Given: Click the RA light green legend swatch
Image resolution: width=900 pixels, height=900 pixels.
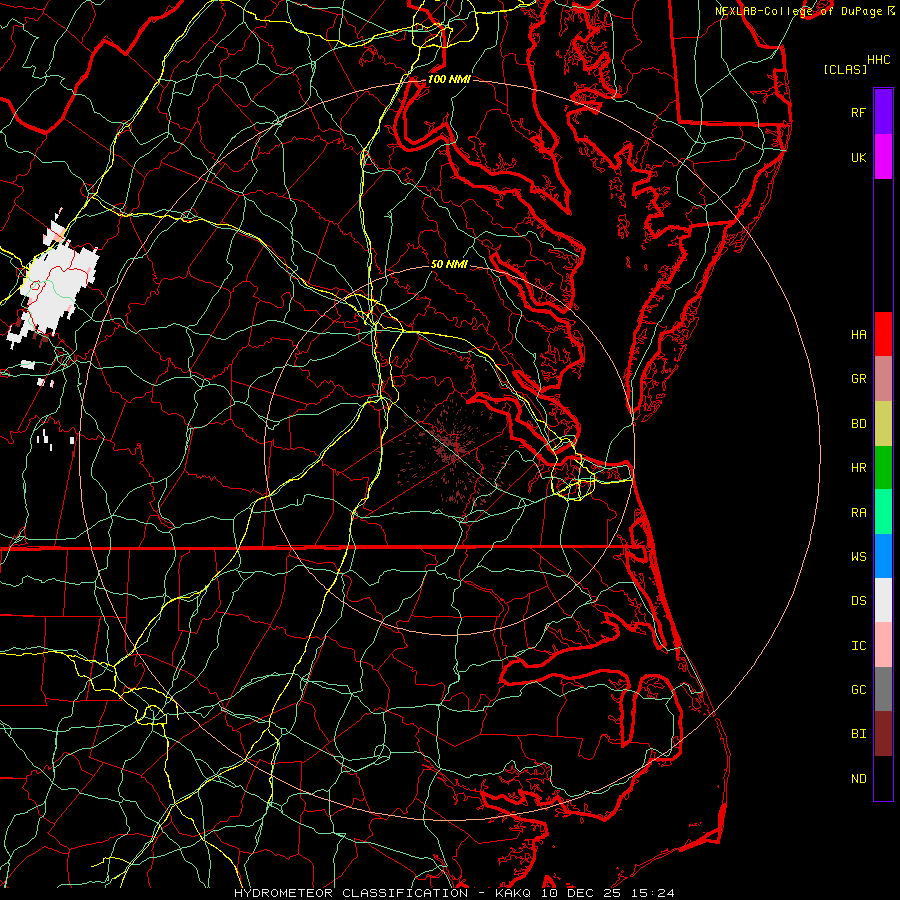Looking at the screenshot, I should (883, 511).
